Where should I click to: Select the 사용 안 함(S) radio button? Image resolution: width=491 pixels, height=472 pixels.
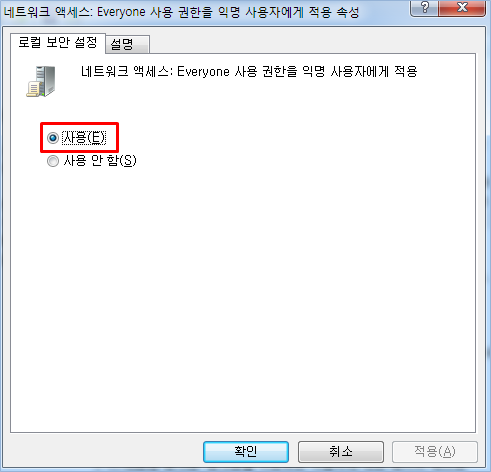point(53,161)
